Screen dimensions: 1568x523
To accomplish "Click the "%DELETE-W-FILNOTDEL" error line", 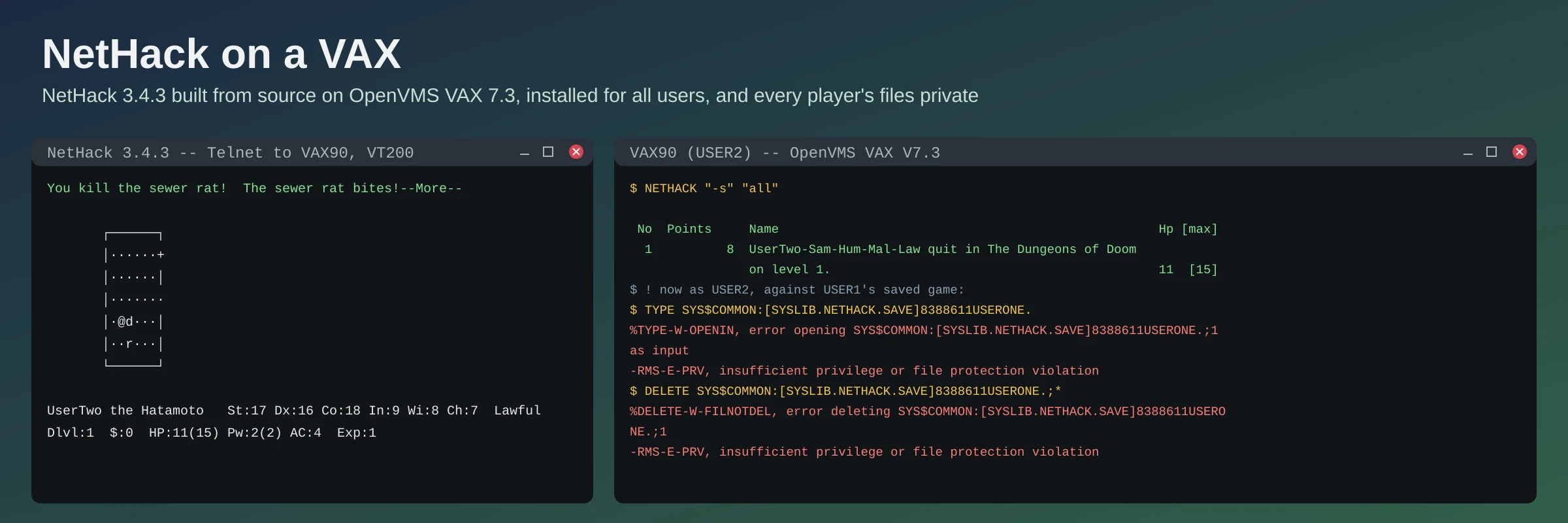I will coord(928,412).
